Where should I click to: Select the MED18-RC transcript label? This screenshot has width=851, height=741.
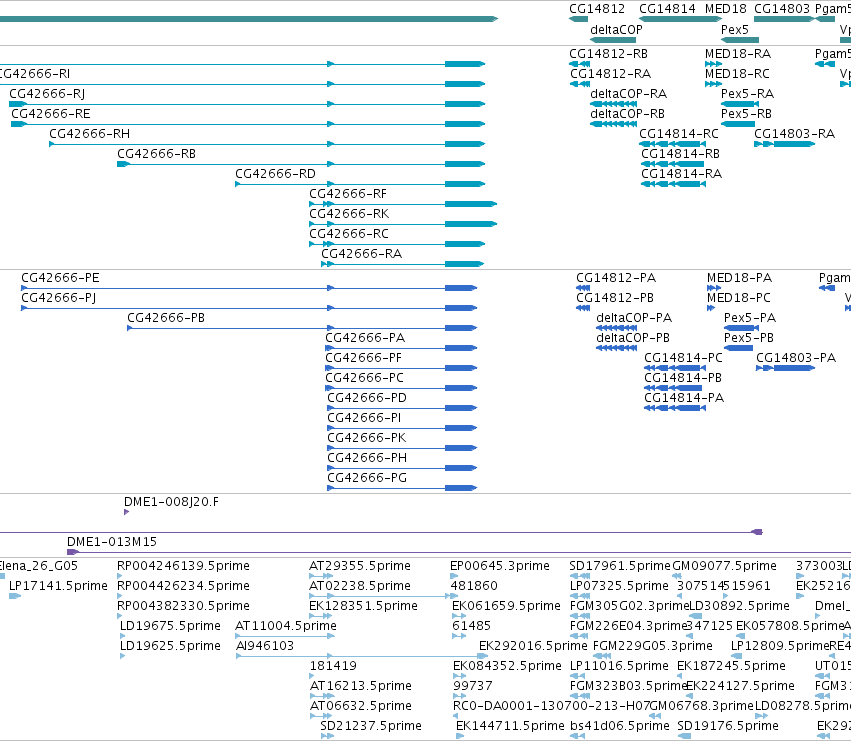pyautogui.click(x=737, y=74)
